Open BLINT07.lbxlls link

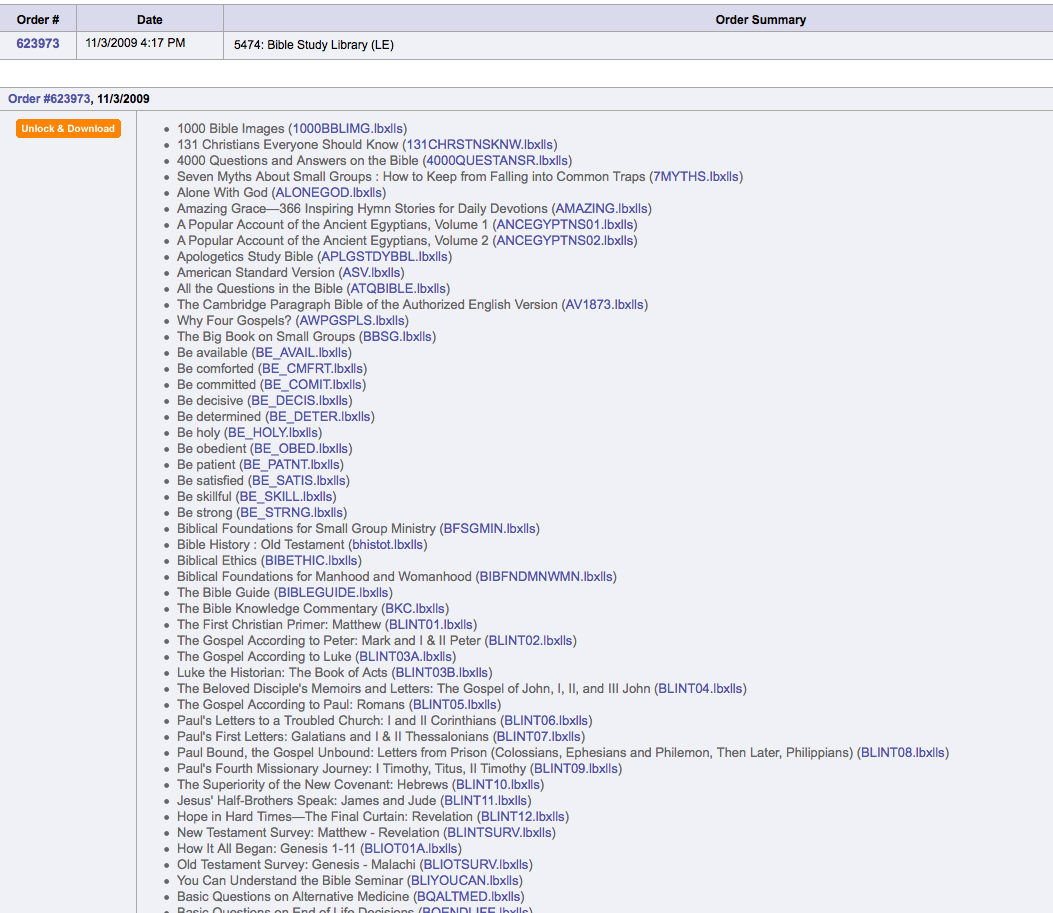(x=539, y=737)
